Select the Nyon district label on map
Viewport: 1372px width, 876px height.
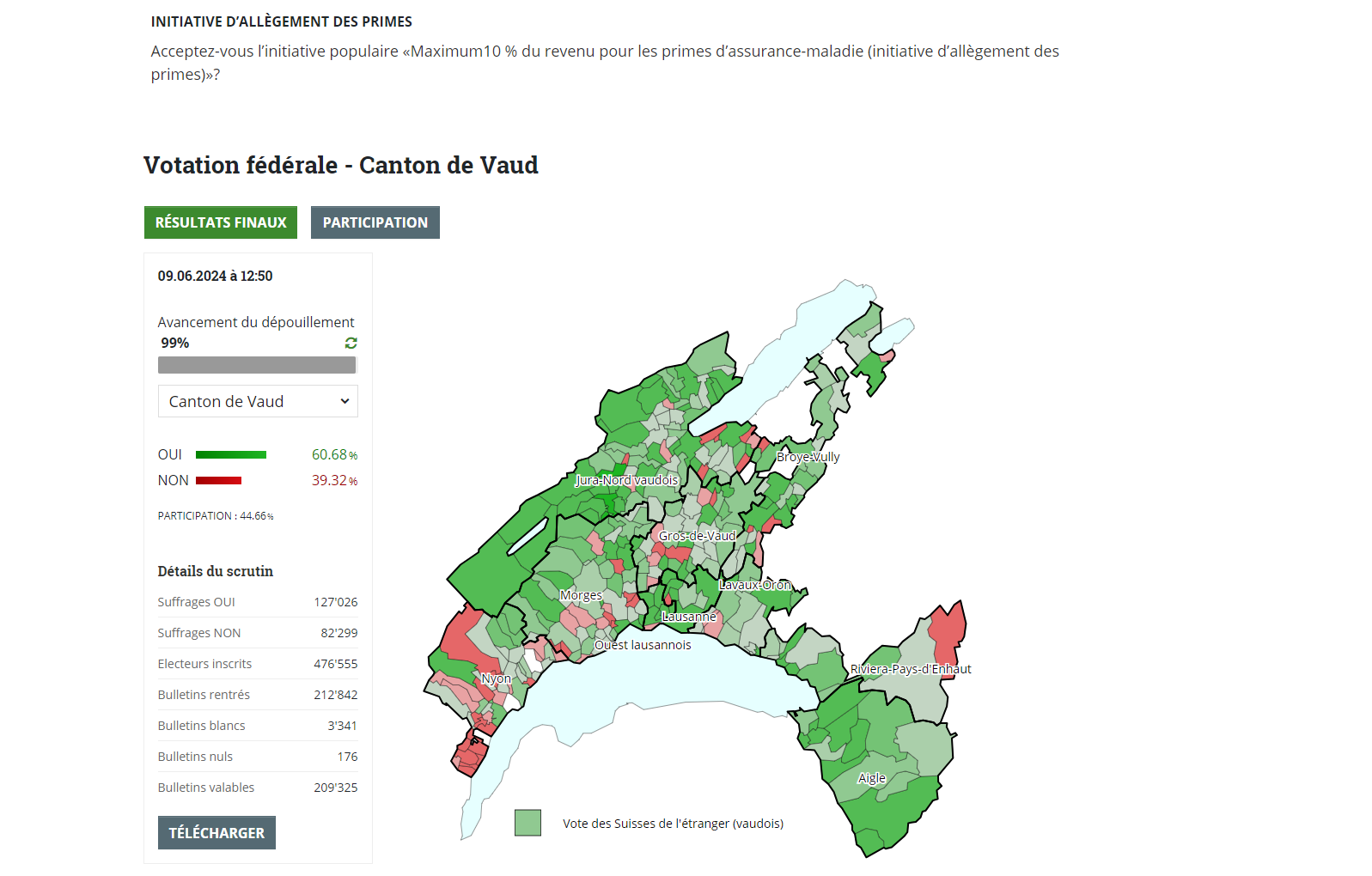496,678
